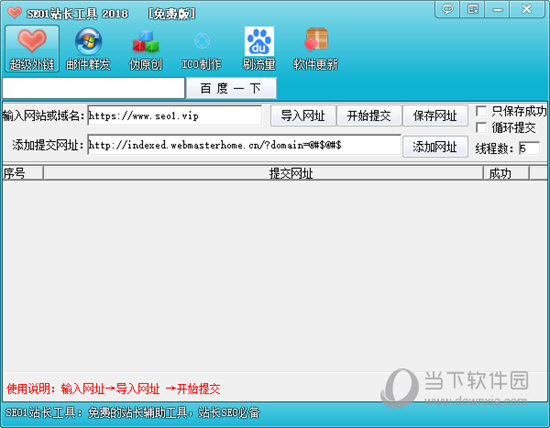550x428 pixels.
Task: Click the 导入网址 button
Action: click(303, 116)
